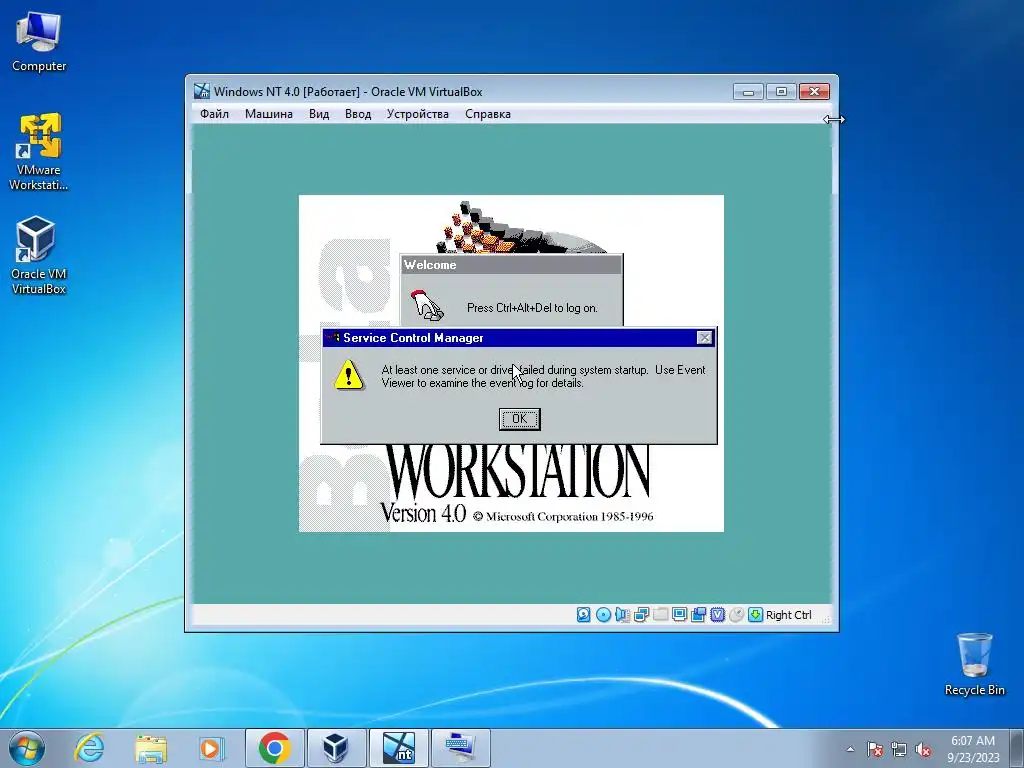Close the Service Control Manager dialog
Image resolution: width=1024 pixels, height=768 pixels.
(704, 338)
